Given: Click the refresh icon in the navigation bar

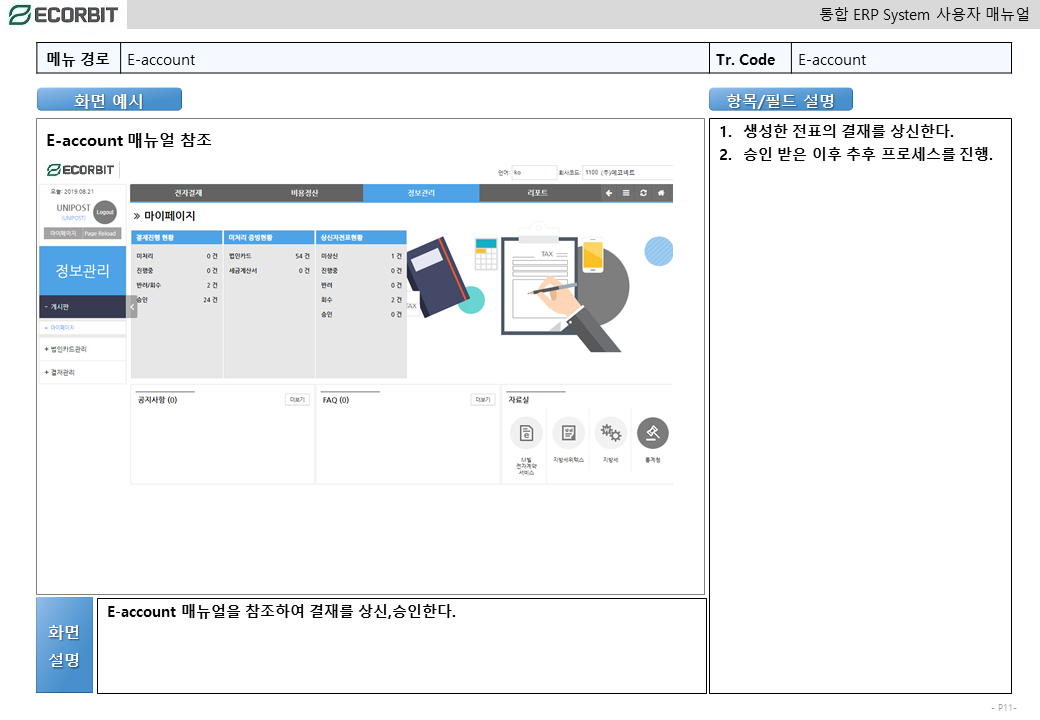Looking at the screenshot, I should point(643,193).
